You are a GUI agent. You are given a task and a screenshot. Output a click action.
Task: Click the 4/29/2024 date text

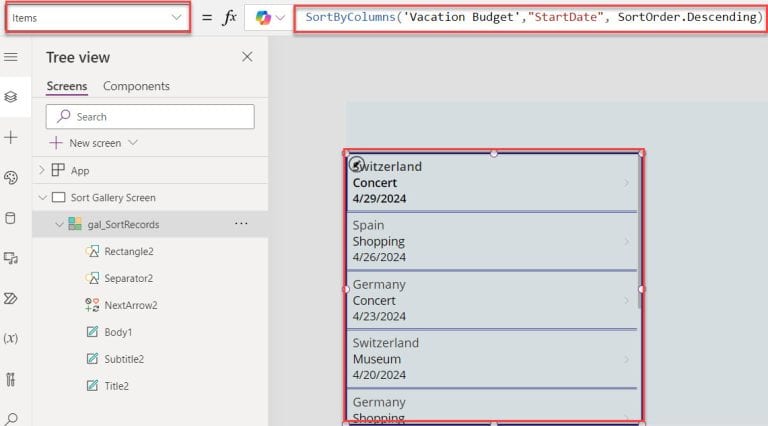[379, 199]
